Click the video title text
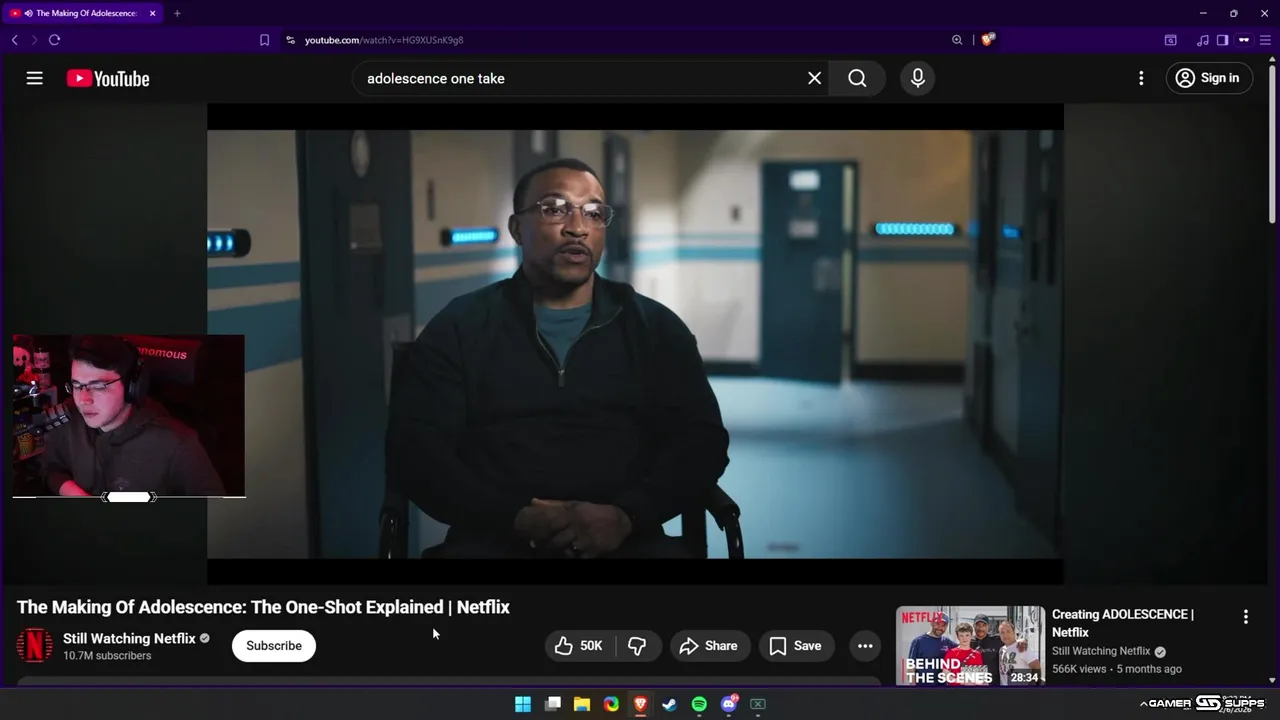Viewport: 1280px width, 720px height. click(263, 607)
